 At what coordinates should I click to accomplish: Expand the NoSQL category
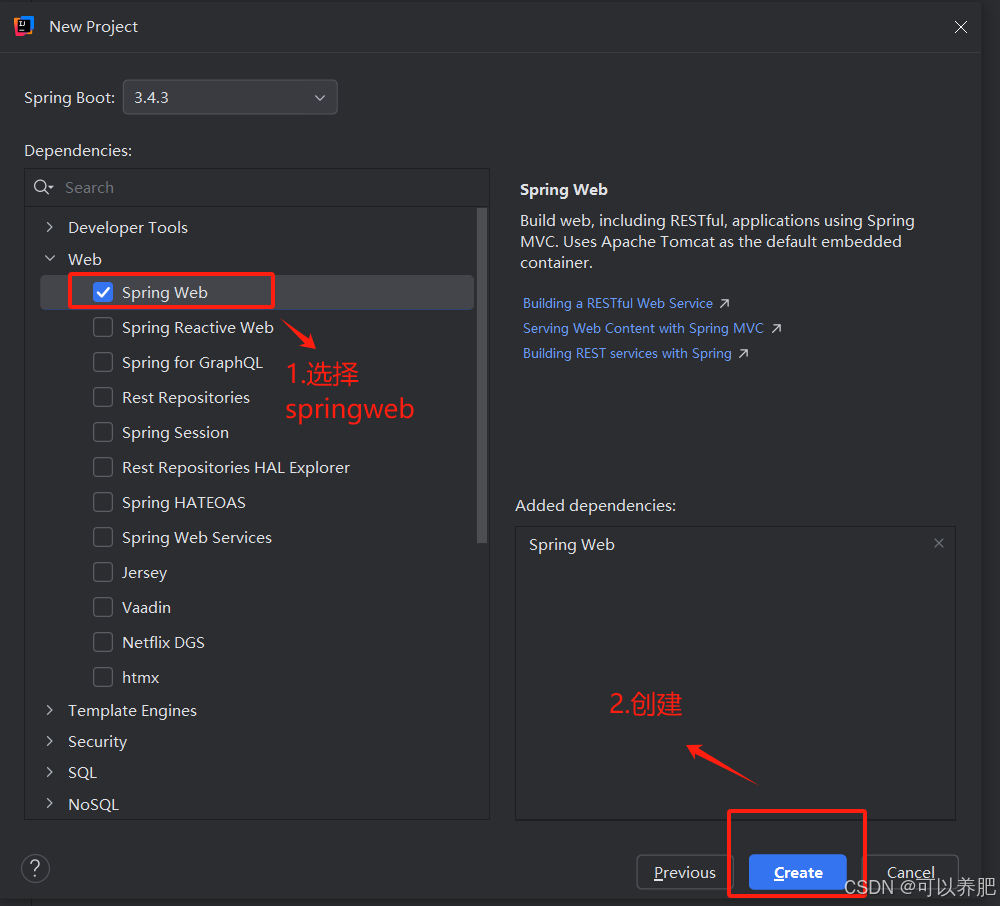click(x=50, y=803)
